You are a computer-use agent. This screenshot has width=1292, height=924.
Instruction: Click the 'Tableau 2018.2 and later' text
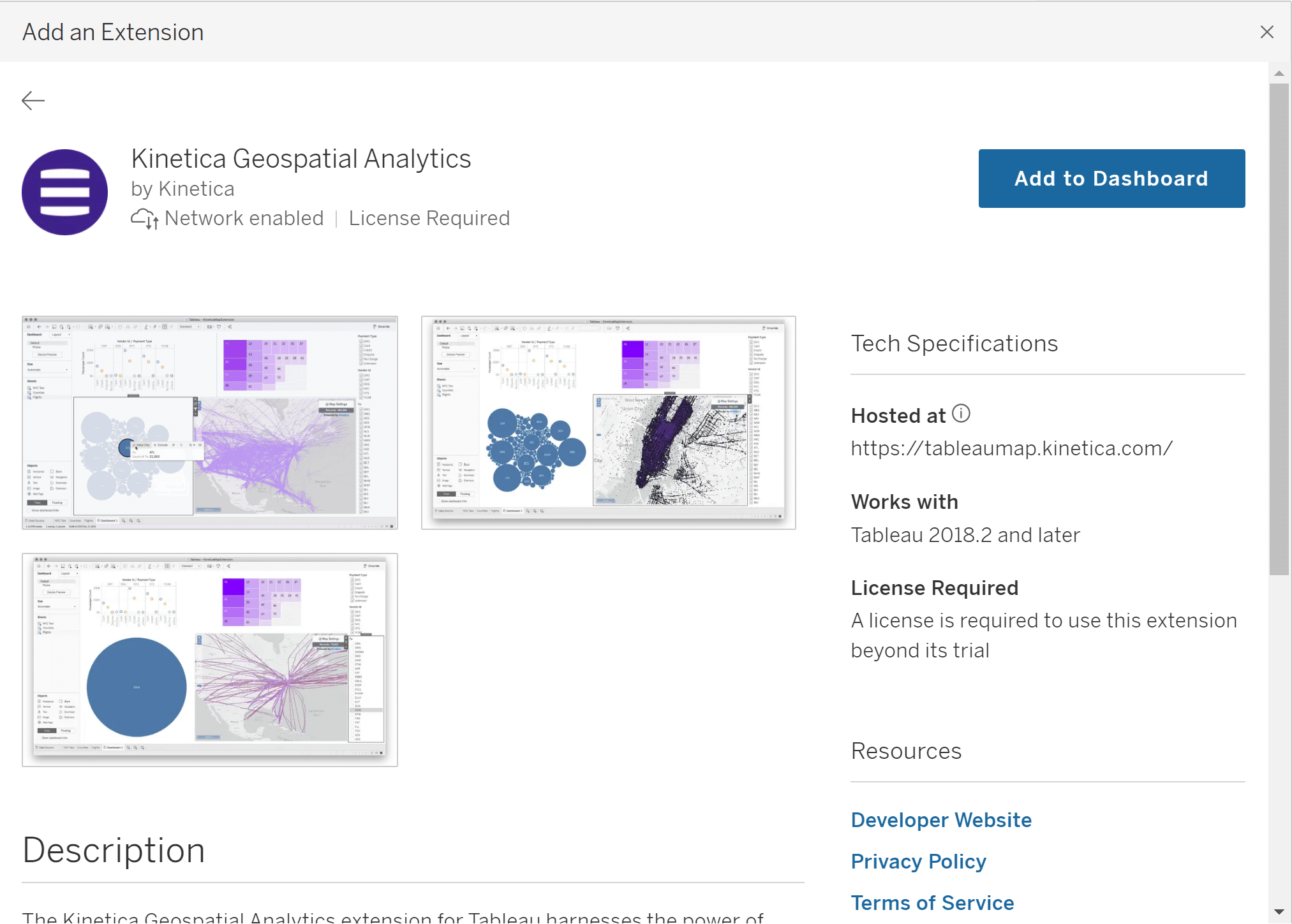pos(965,535)
